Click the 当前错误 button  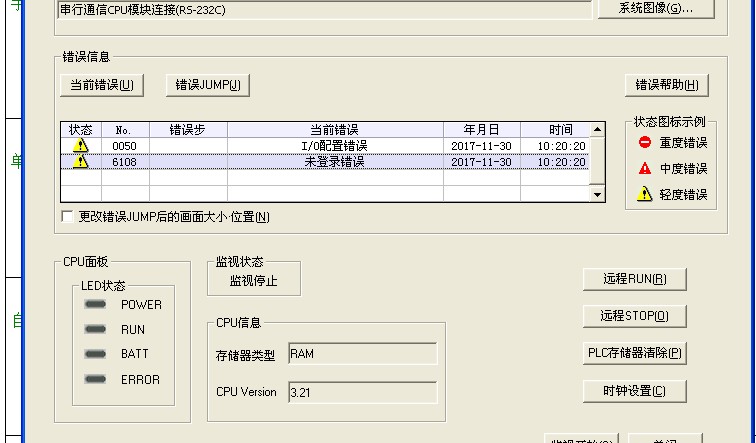click(x=101, y=85)
